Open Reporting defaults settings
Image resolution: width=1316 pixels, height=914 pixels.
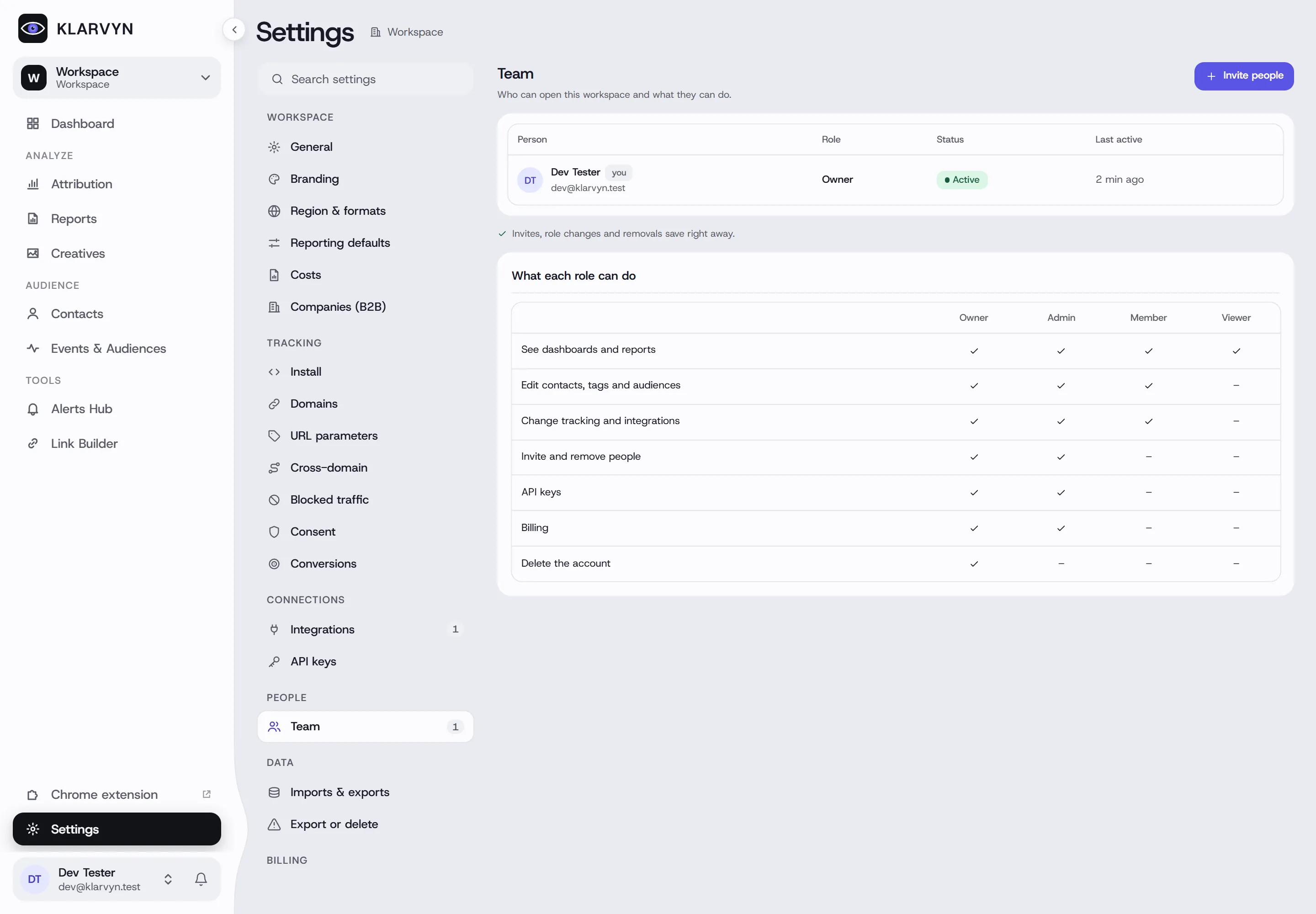(366, 243)
